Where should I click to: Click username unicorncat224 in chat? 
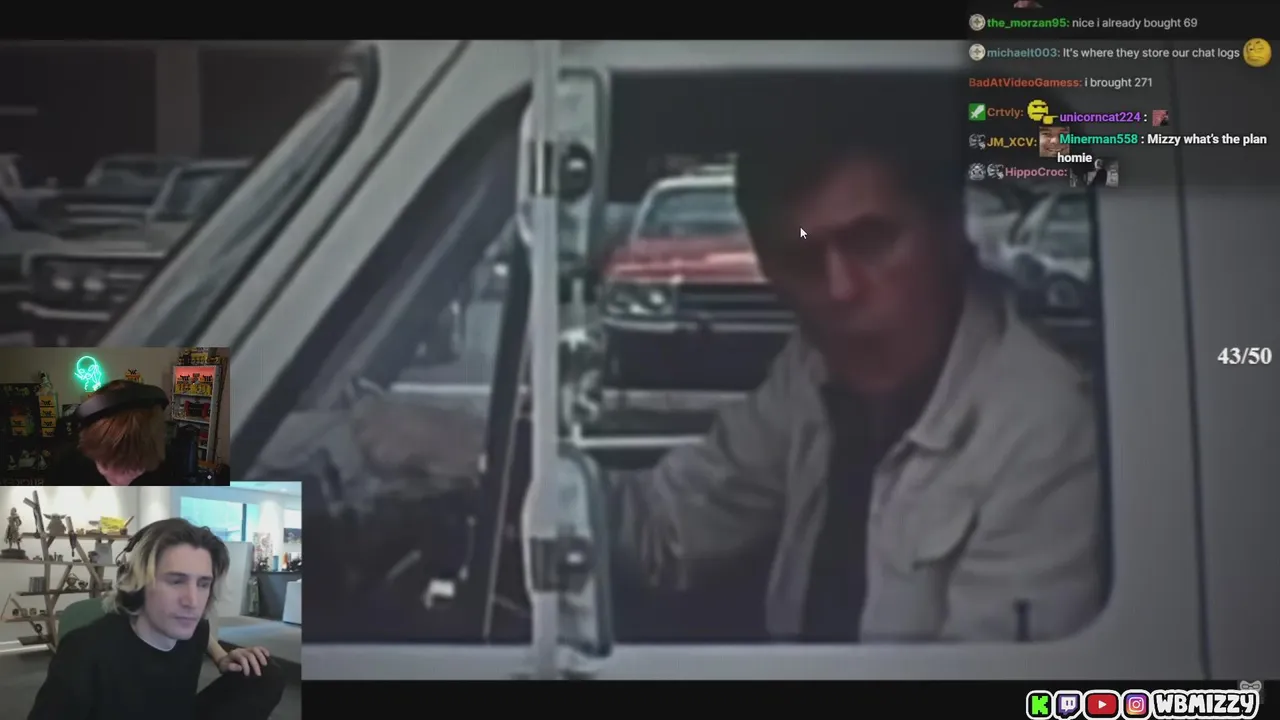pyautogui.click(x=1100, y=118)
